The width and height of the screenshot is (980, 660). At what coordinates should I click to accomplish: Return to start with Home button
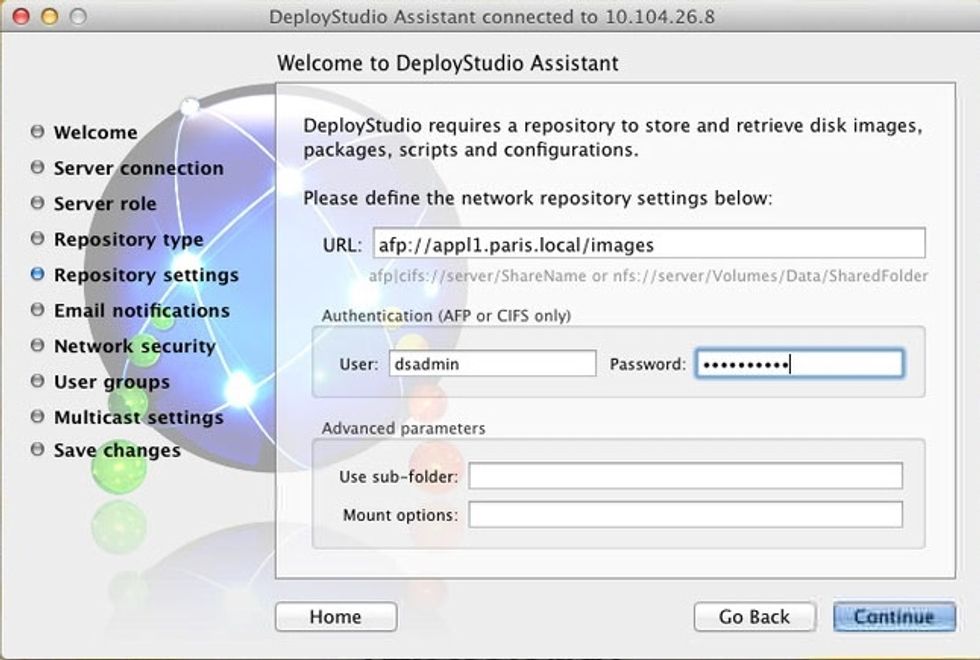(335, 617)
